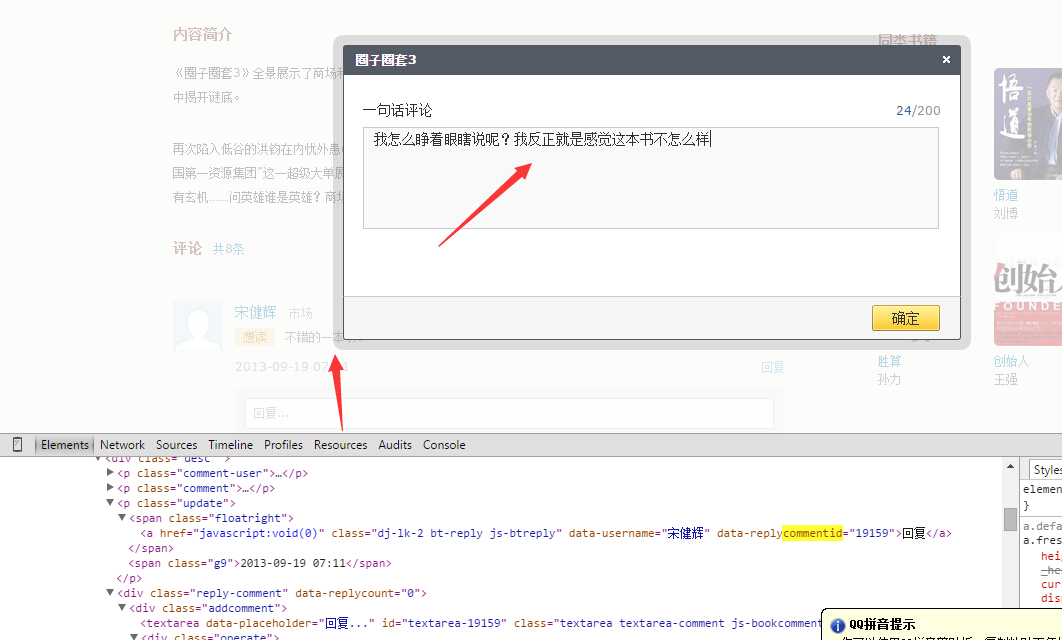Click the 想读 tag label
Viewport: 1062px width, 640px height.
(x=255, y=337)
